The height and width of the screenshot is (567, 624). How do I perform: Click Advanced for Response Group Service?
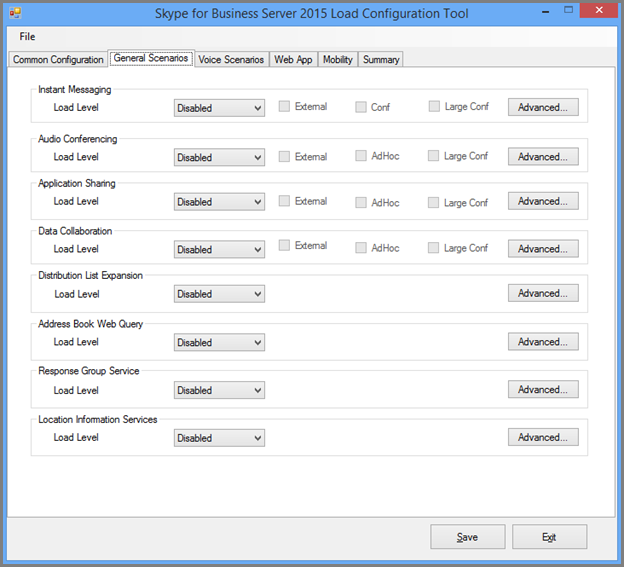[x=543, y=389]
